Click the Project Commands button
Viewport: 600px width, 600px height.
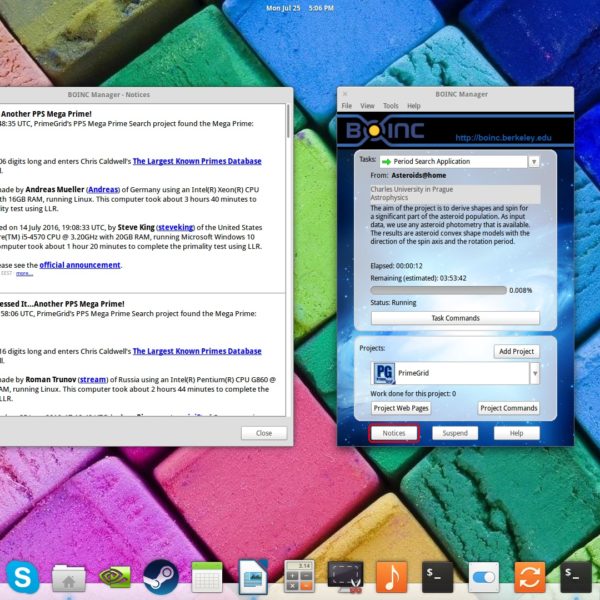(x=509, y=408)
